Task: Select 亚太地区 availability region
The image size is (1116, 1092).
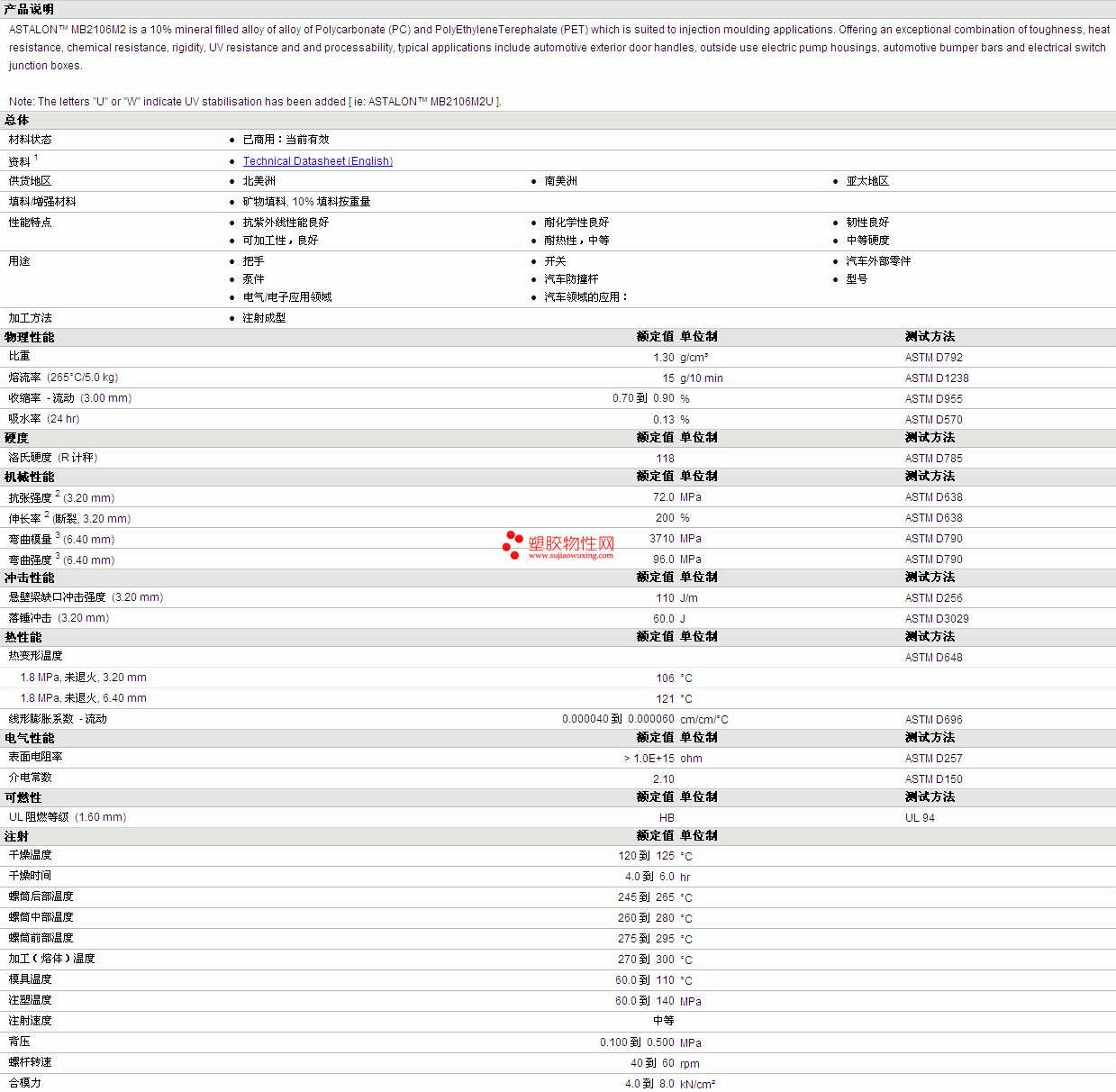Action: (867, 181)
